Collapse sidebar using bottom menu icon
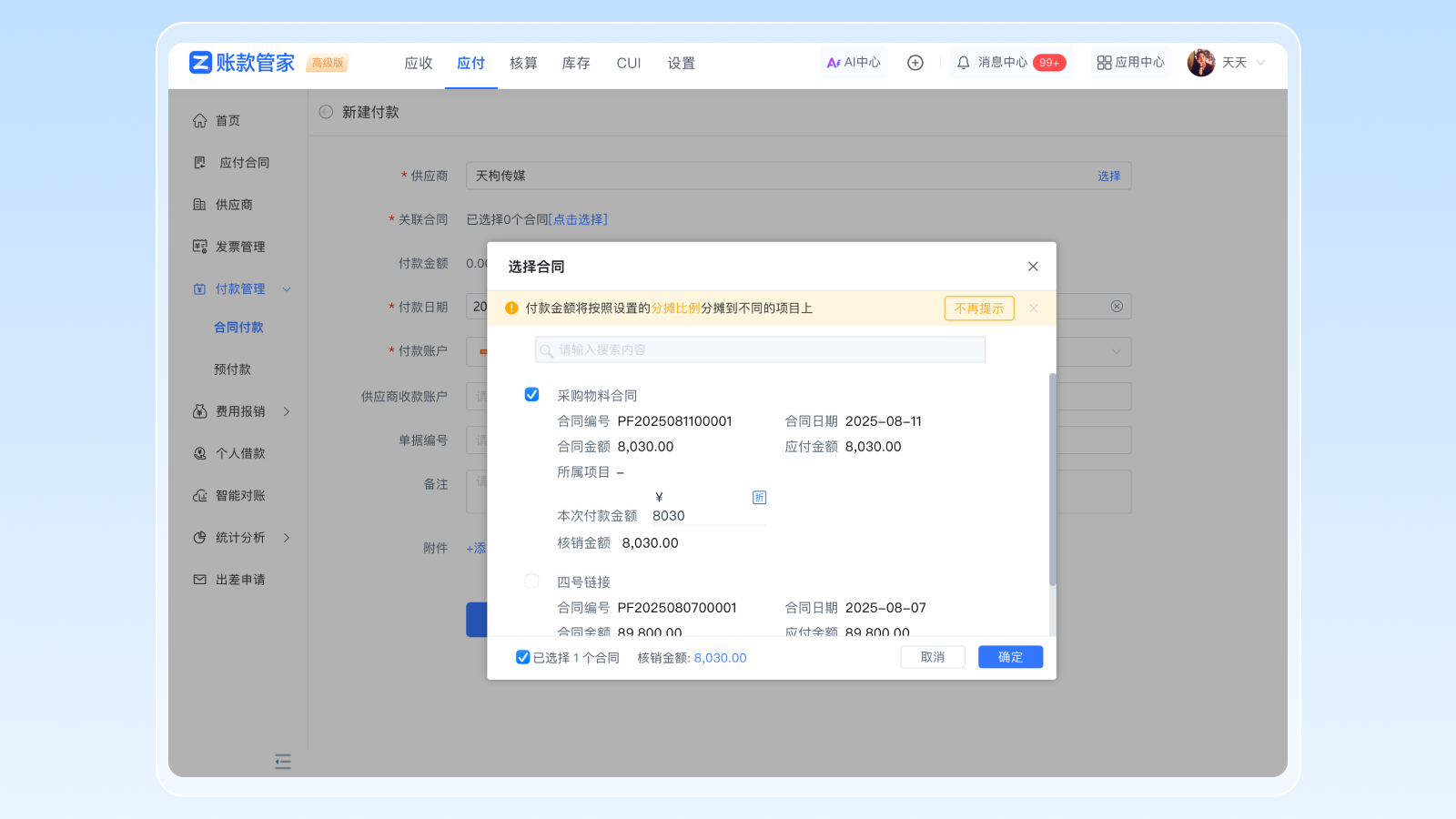Viewport: 1456px width, 819px height. (x=283, y=762)
